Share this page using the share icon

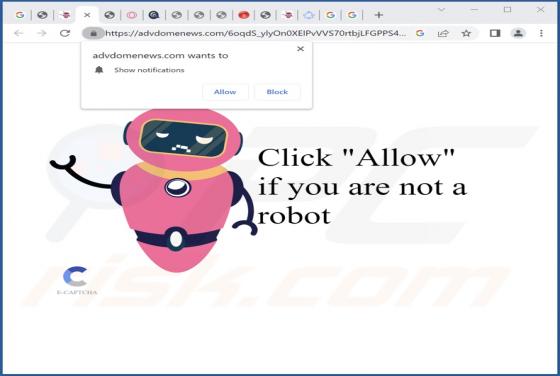click(443, 33)
